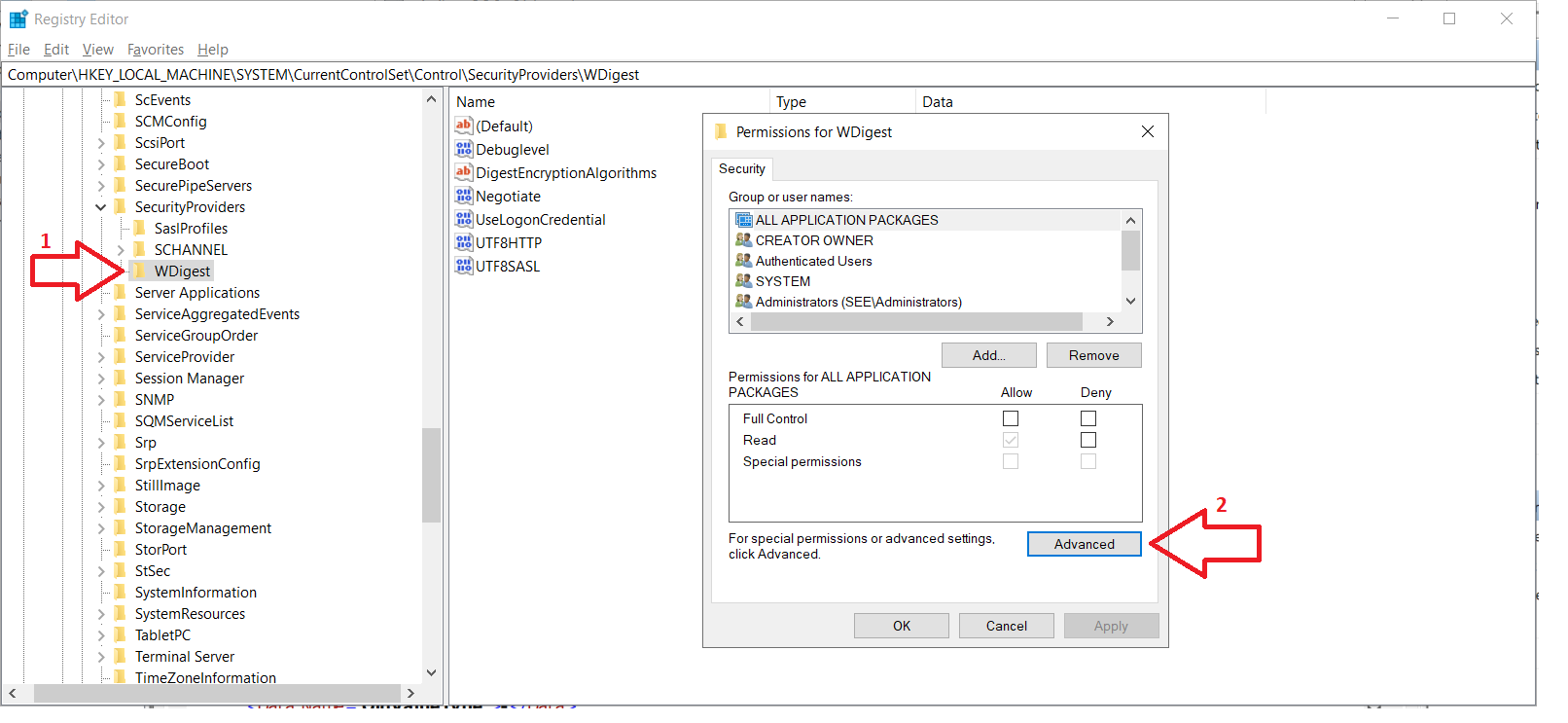Screen dimensions: 1568x723
Task: Expand the Terminal Server tree node
Action: 101,657
